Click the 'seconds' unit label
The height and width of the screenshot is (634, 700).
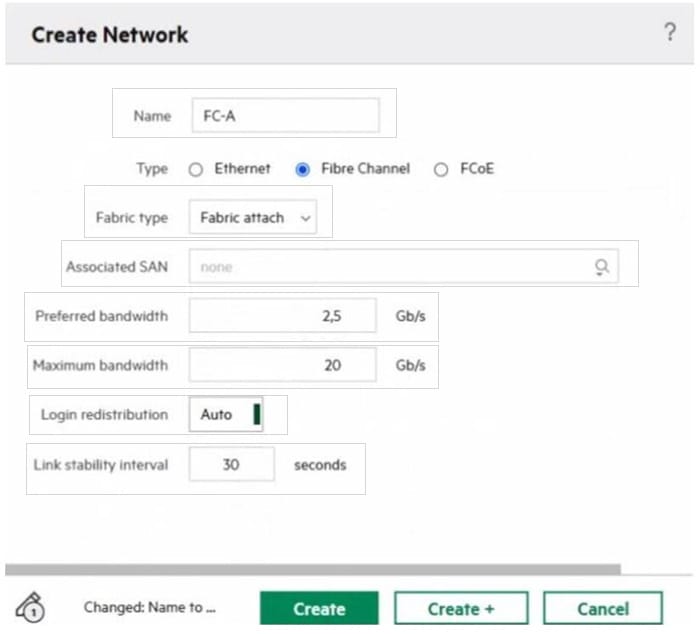tap(320, 465)
